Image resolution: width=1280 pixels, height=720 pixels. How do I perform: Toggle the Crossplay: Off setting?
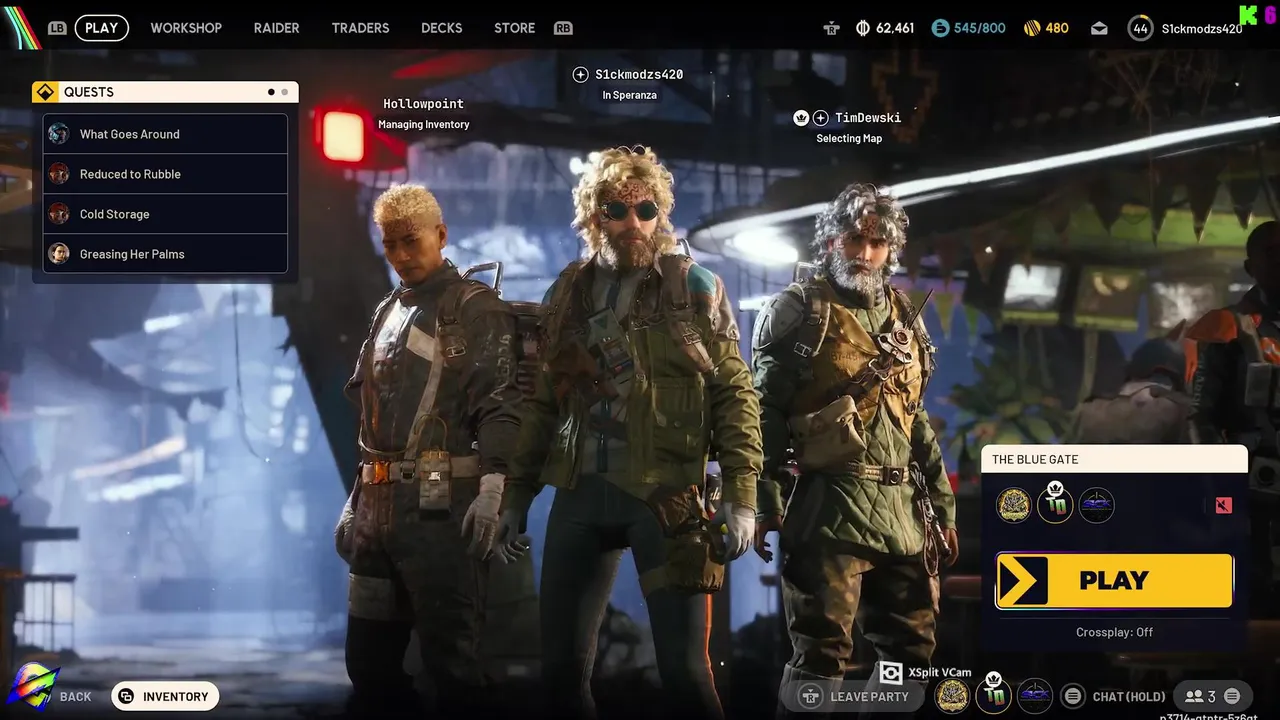[x=1114, y=632]
